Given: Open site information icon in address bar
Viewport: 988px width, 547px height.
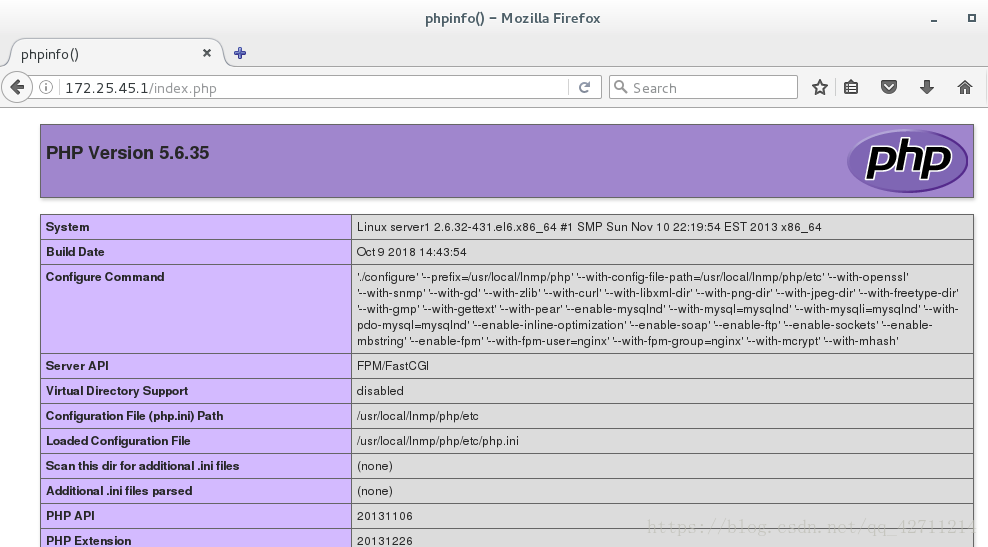Looking at the screenshot, I should coord(46,87).
